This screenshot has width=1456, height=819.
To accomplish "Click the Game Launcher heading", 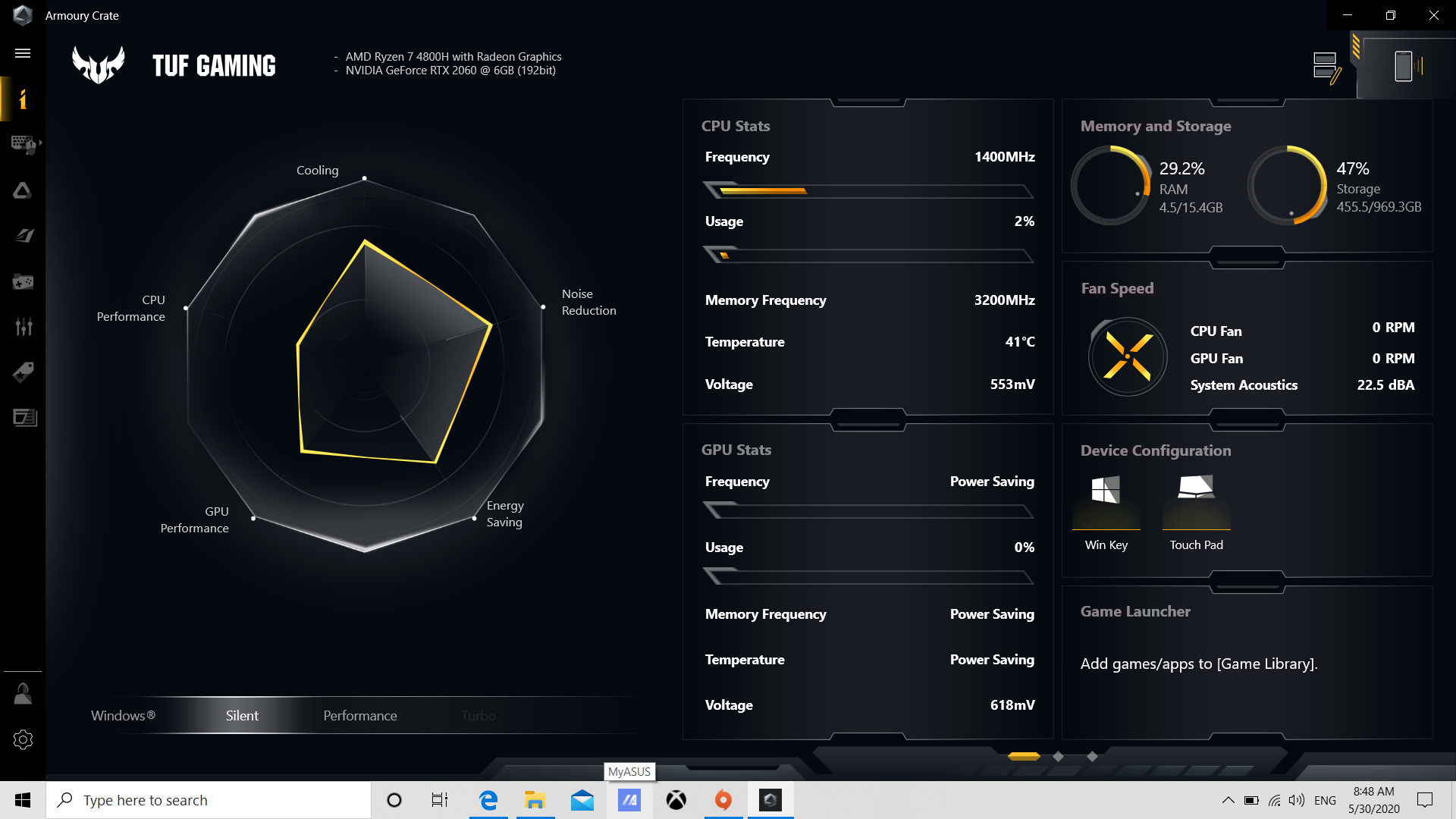I will click(1135, 611).
